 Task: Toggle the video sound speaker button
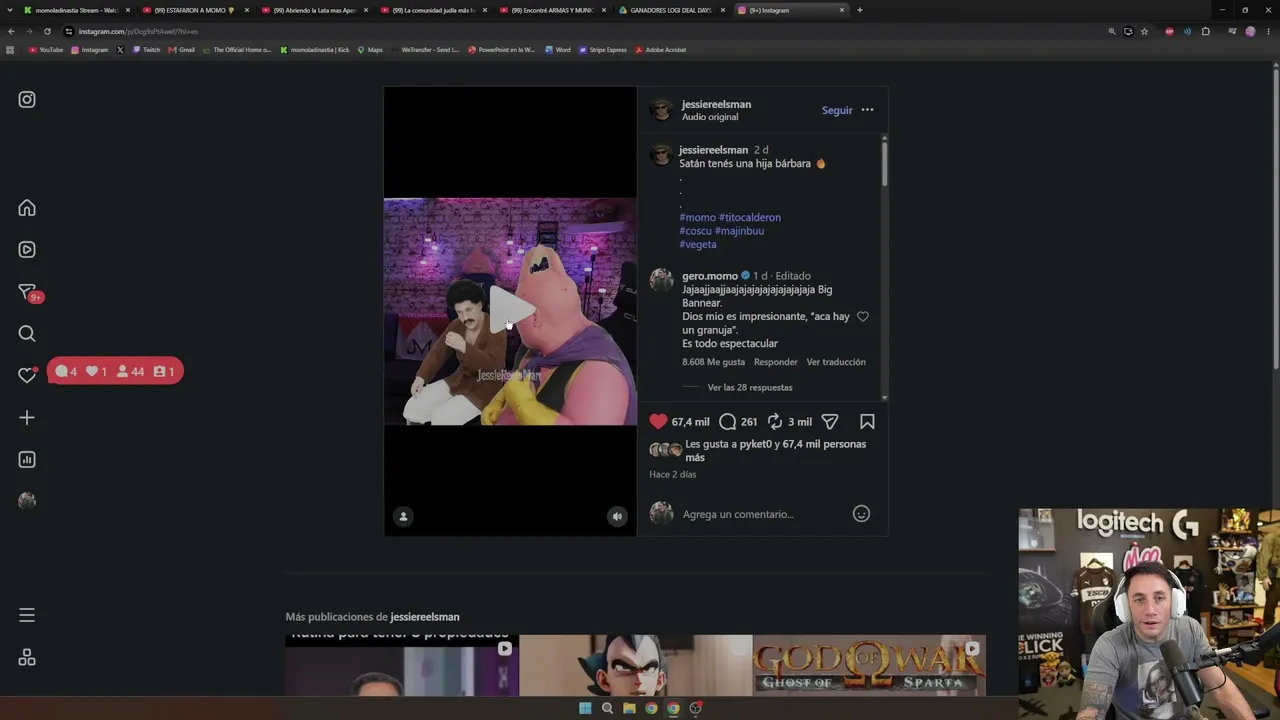[617, 516]
